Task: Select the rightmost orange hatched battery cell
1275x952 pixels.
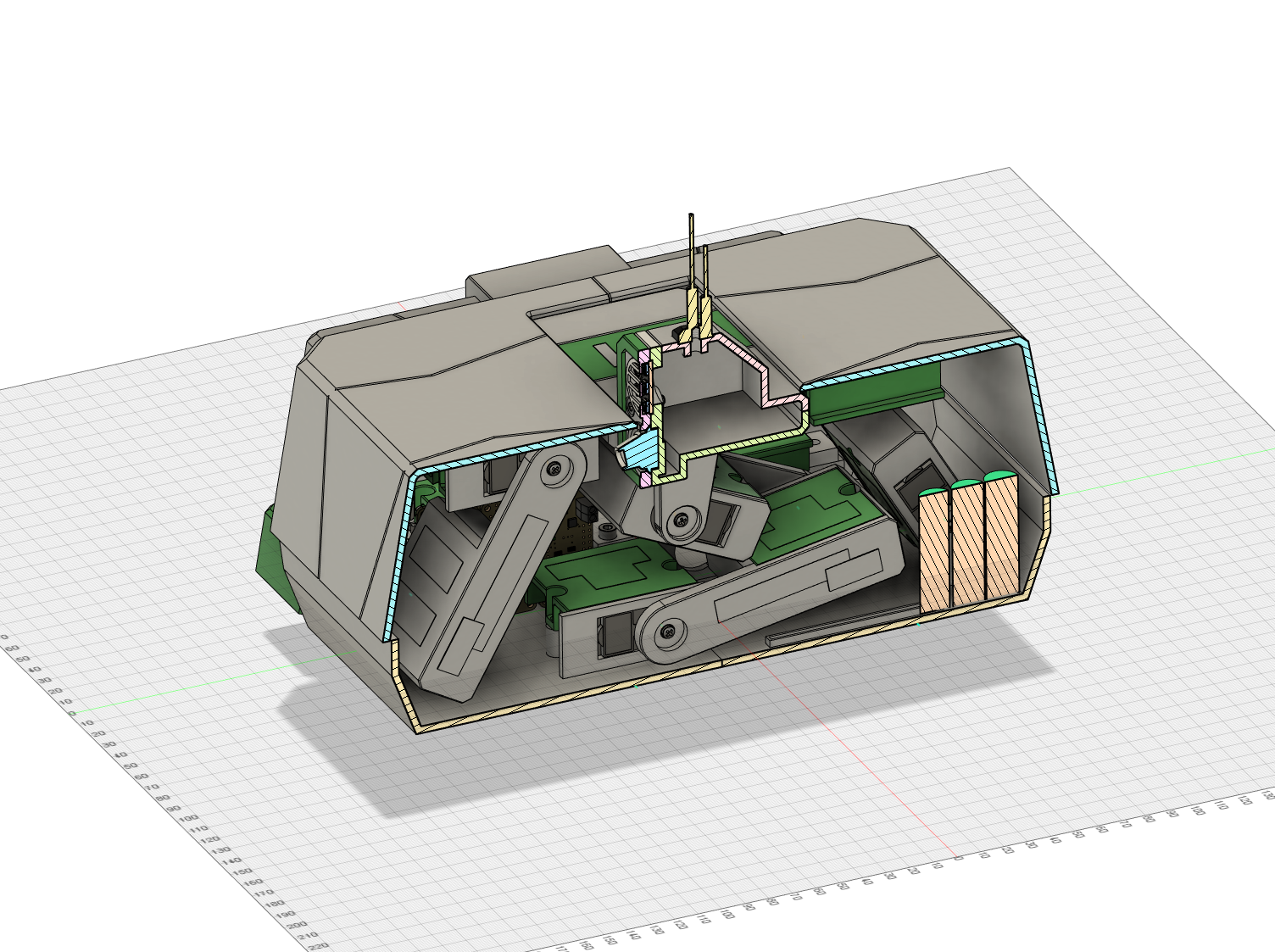Action: (1001, 536)
